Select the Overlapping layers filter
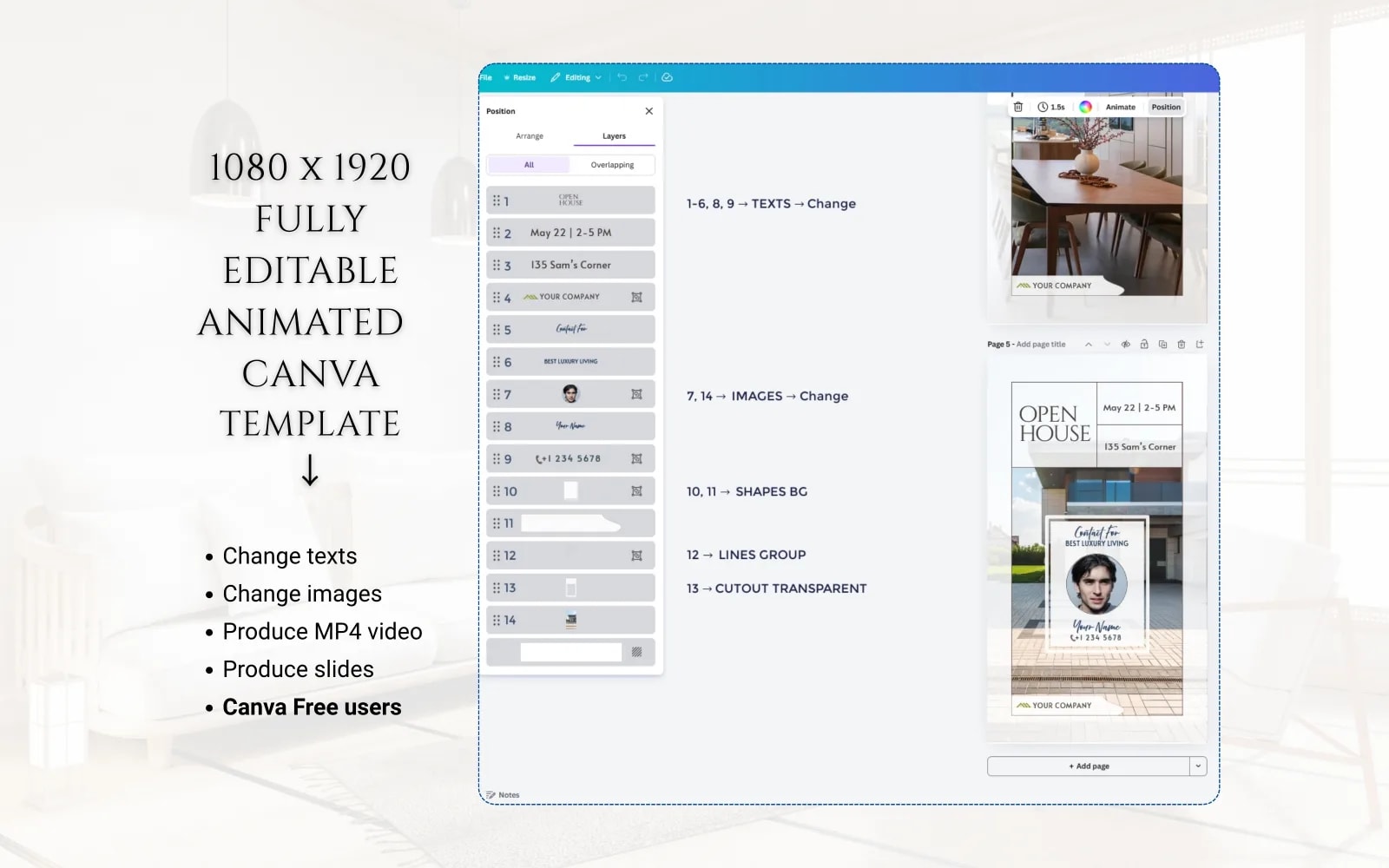Screen dimensions: 1389x868 click(x=612, y=165)
